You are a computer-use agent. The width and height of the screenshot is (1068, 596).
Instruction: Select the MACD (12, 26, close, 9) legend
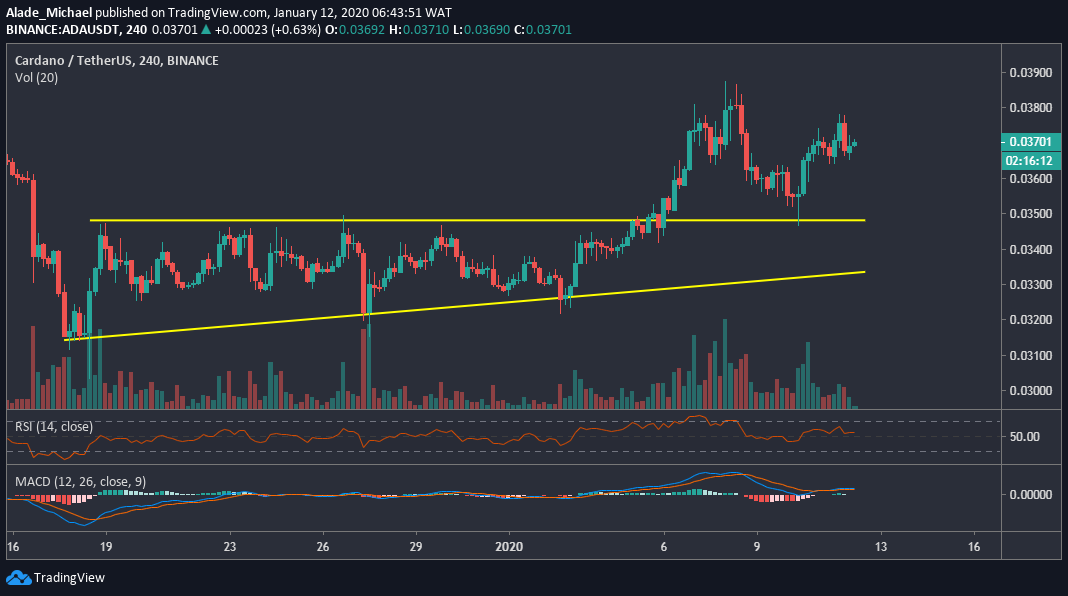click(x=78, y=481)
